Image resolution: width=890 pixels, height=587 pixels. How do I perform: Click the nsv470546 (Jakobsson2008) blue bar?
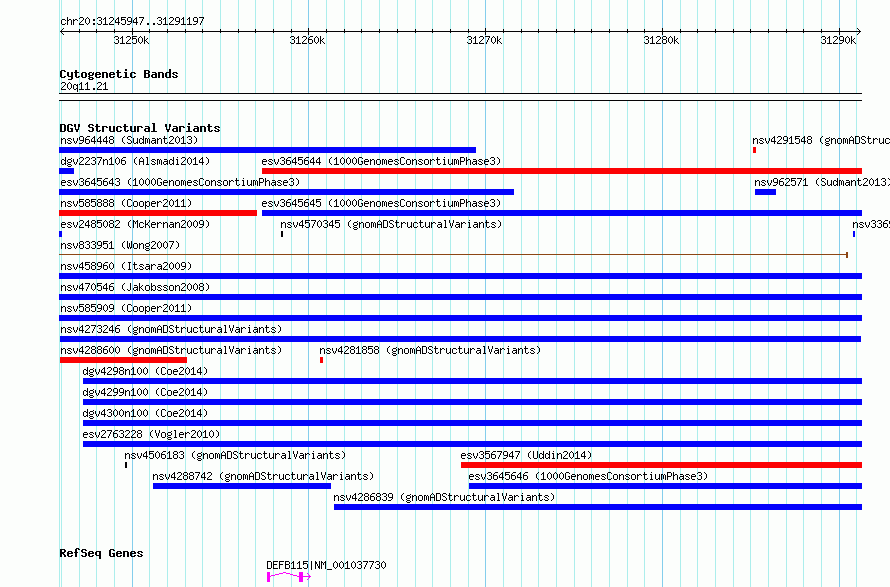[460, 297]
